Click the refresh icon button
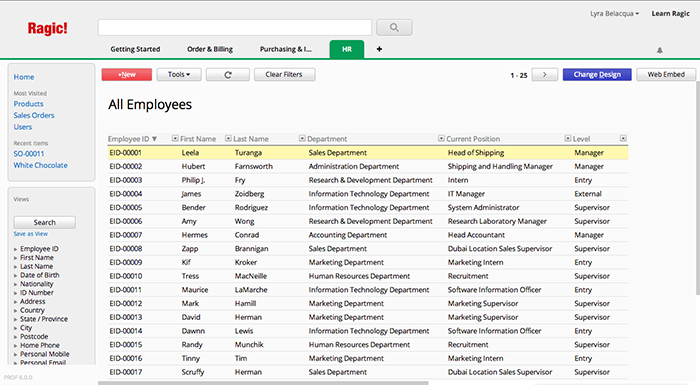 [228, 75]
